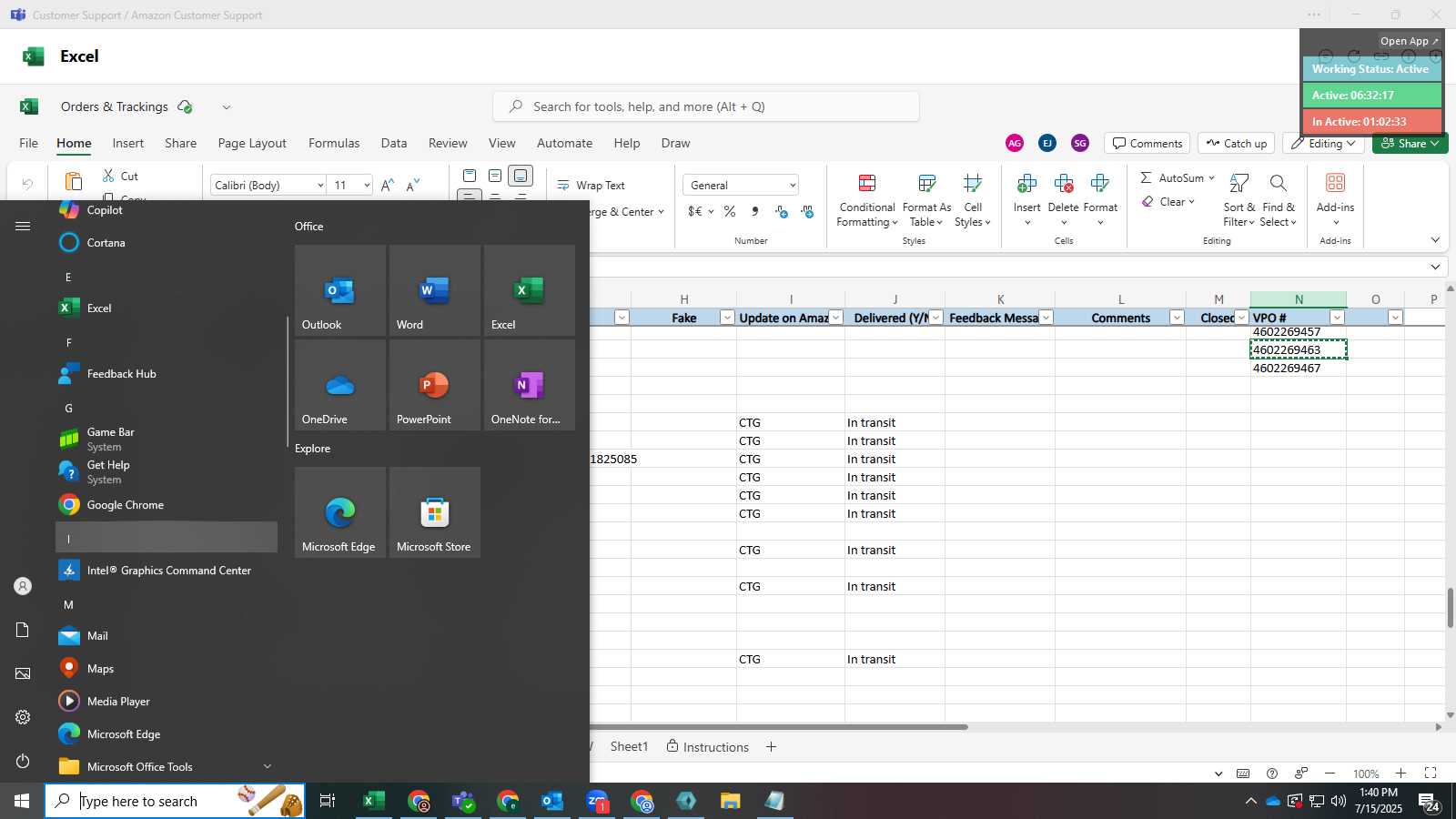The width and height of the screenshot is (1456, 819).
Task: Switch to the Formulas tab
Action: [x=334, y=143]
